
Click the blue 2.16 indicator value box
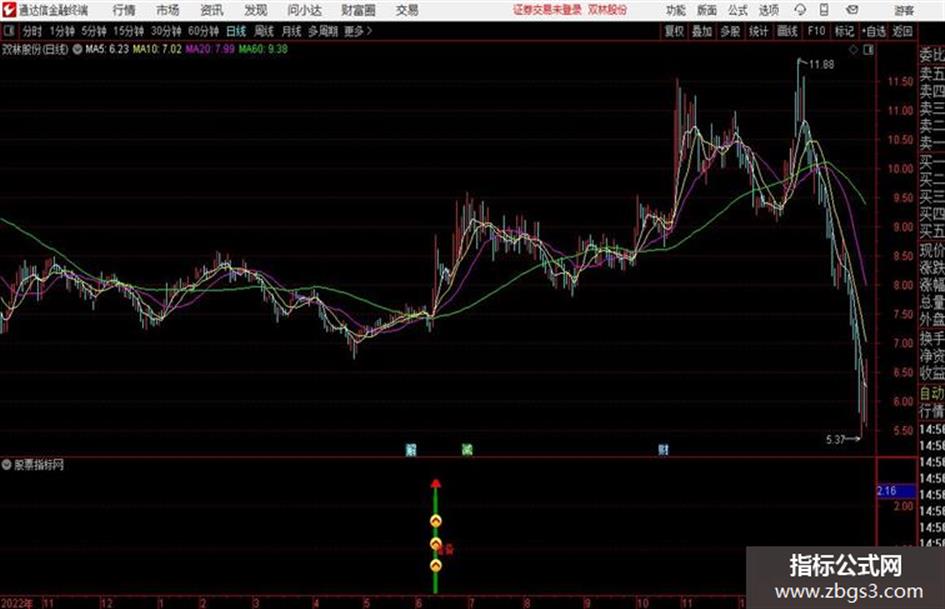pos(894,491)
